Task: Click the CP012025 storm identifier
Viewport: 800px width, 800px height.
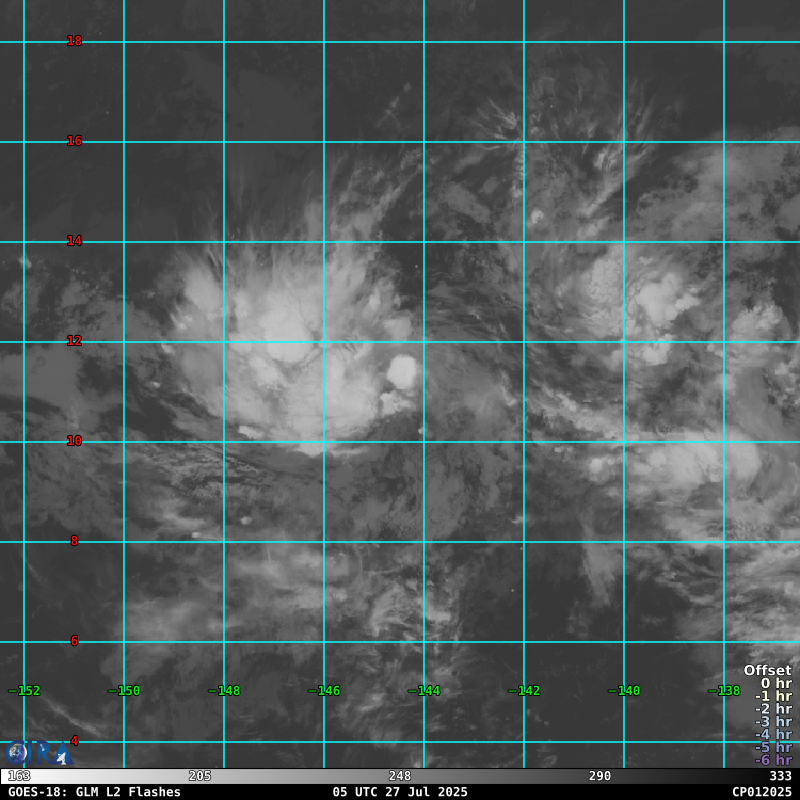Action: [x=761, y=792]
